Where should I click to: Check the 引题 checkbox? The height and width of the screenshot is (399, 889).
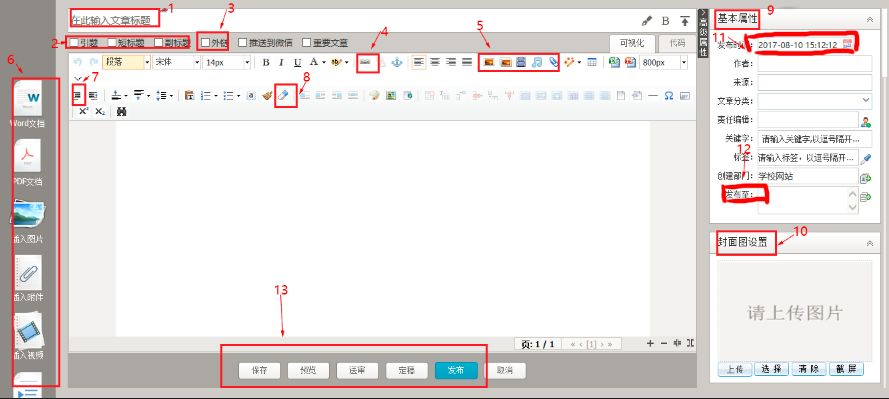[x=75, y=42]
